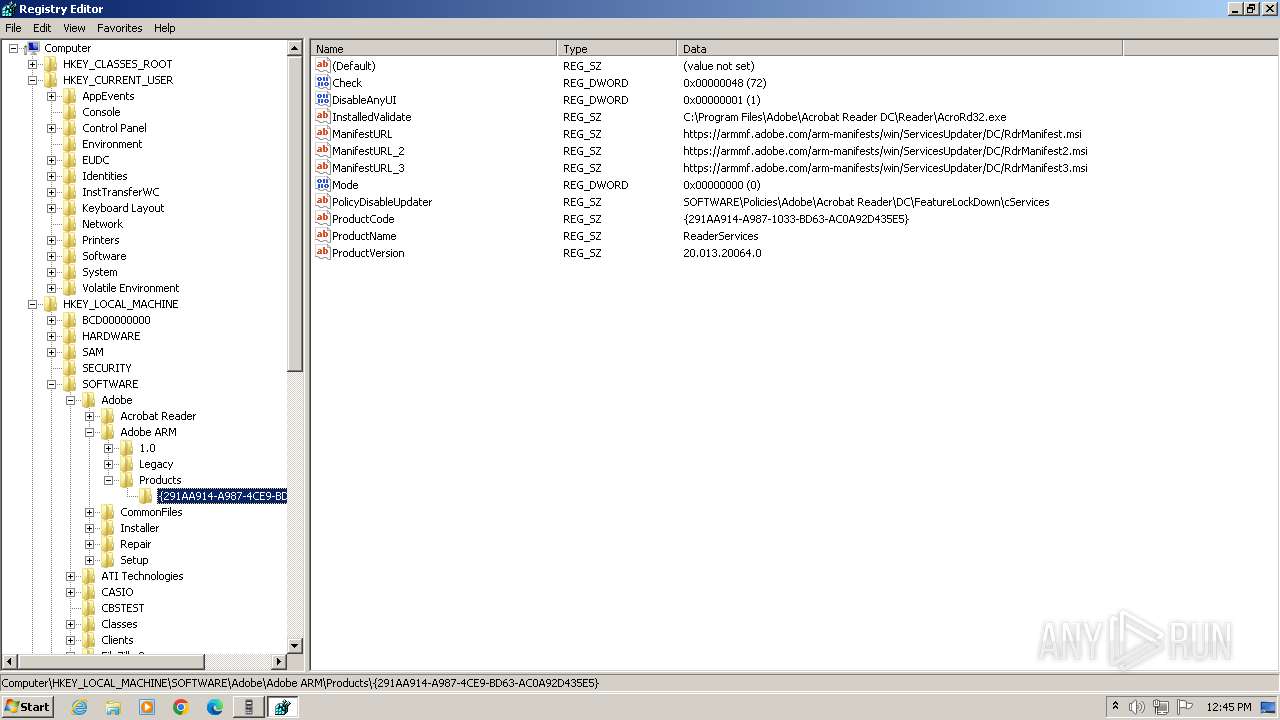The height and width of the screenshot is (720, 1280).
Task: Click the Computer icon in tree
Action: [x=32, y=48]
